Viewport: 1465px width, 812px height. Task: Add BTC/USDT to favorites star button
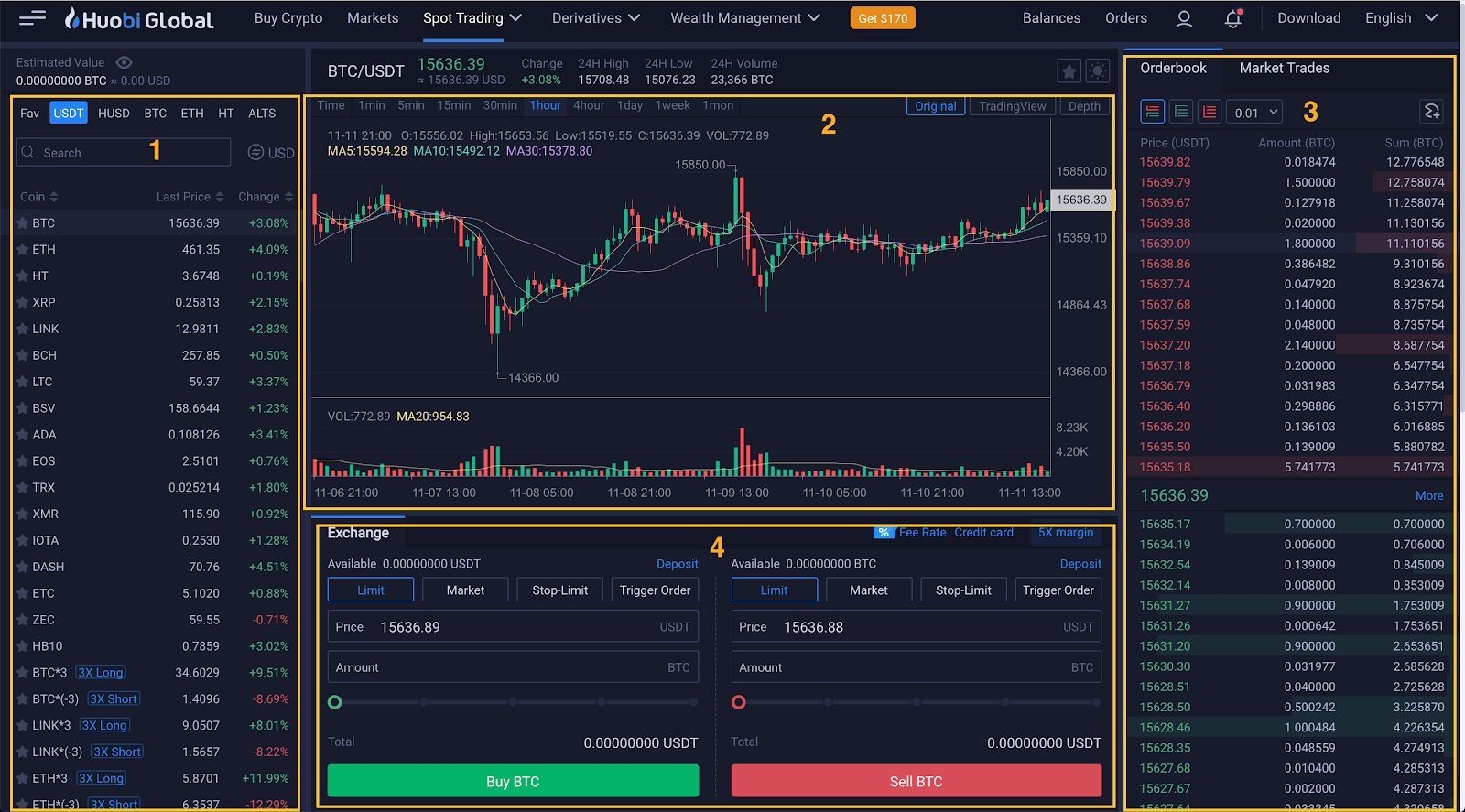[x=1069, y=71]
